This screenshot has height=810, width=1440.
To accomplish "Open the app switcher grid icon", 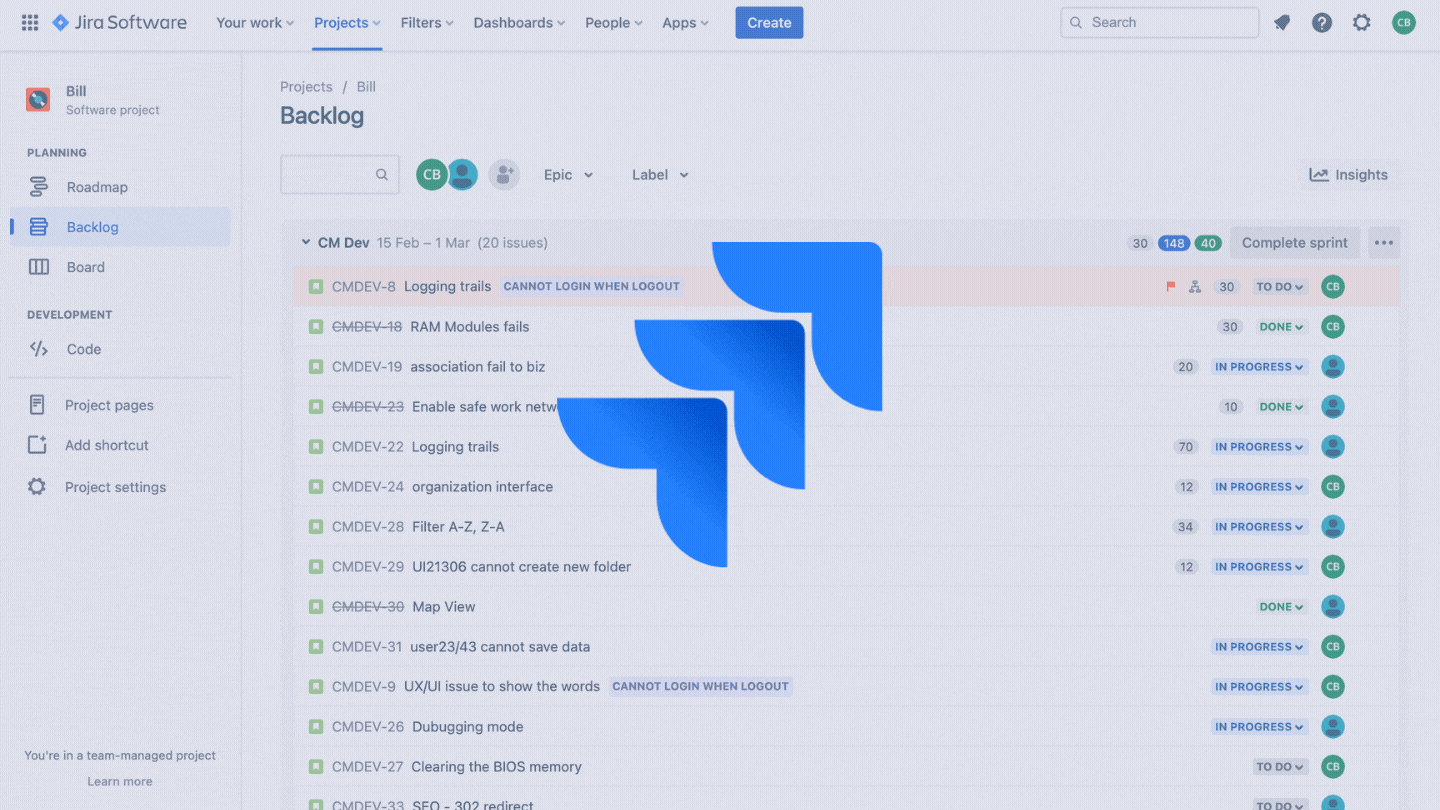I will (30, 22).
